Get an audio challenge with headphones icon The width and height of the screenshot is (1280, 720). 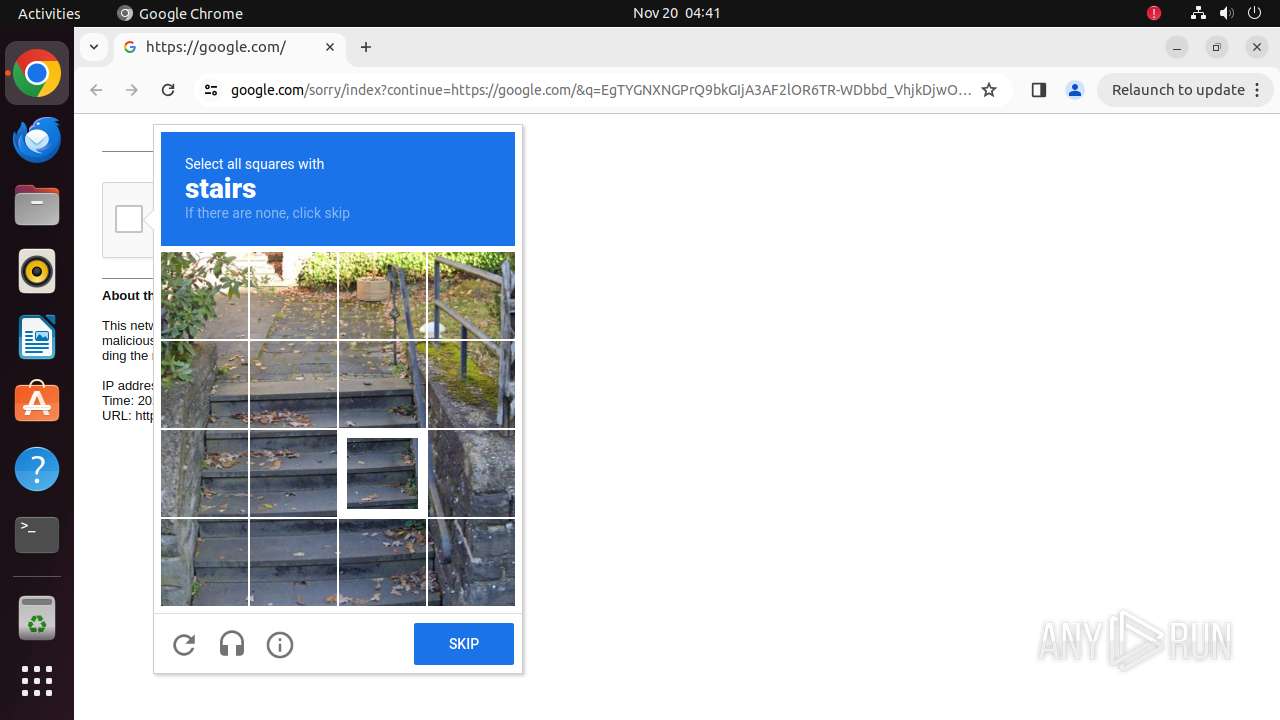pyautogui.click(x=232, y=645)
